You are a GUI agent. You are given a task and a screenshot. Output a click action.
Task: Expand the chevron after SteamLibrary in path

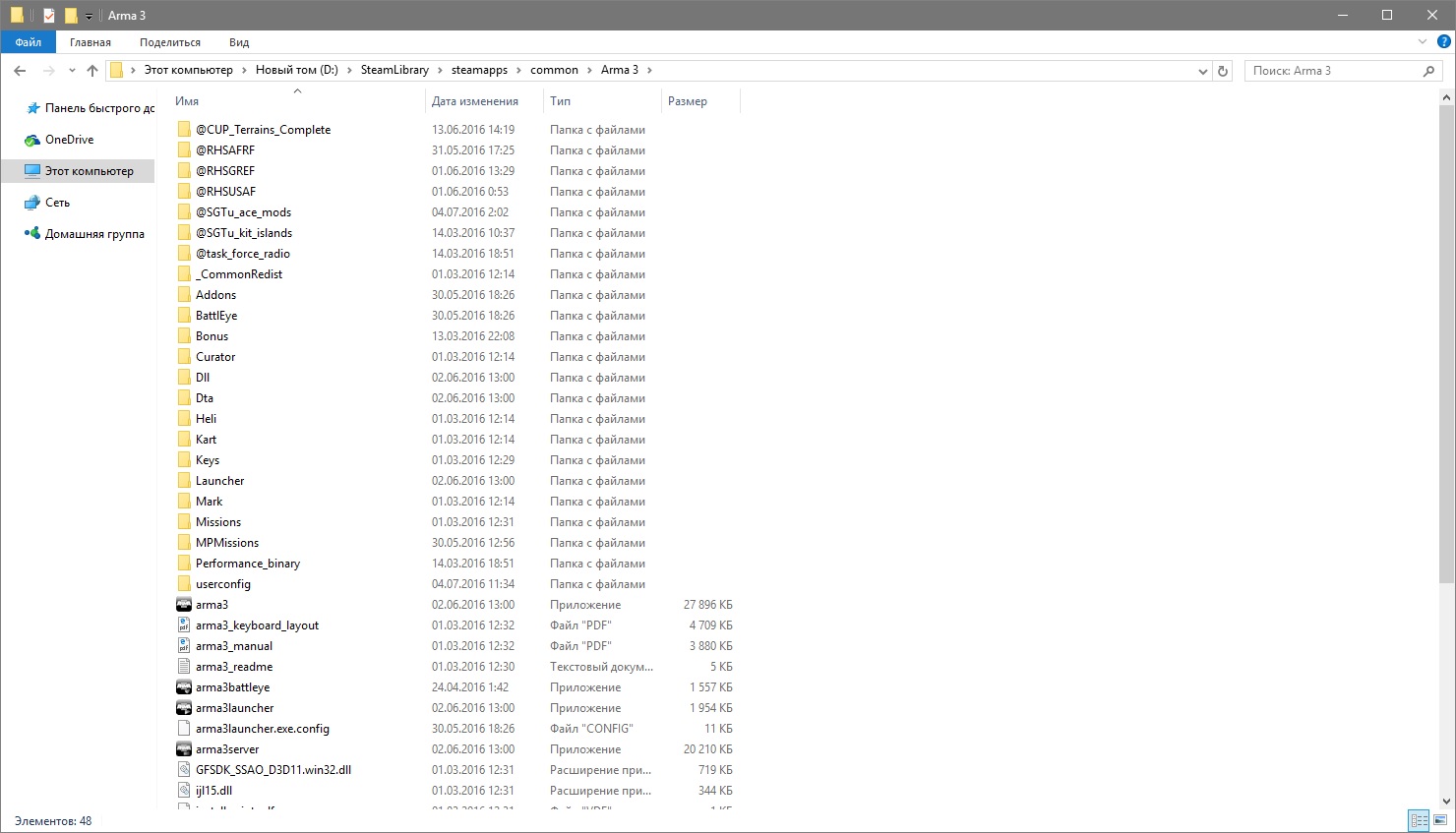pyautogui.click(x=440, y=71)
